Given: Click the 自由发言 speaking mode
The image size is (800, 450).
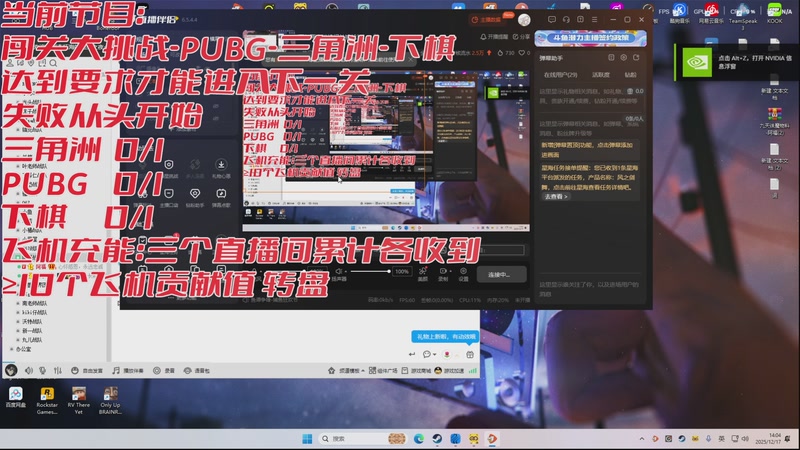Looking at the screenshot, I should [x=87, y=370].
